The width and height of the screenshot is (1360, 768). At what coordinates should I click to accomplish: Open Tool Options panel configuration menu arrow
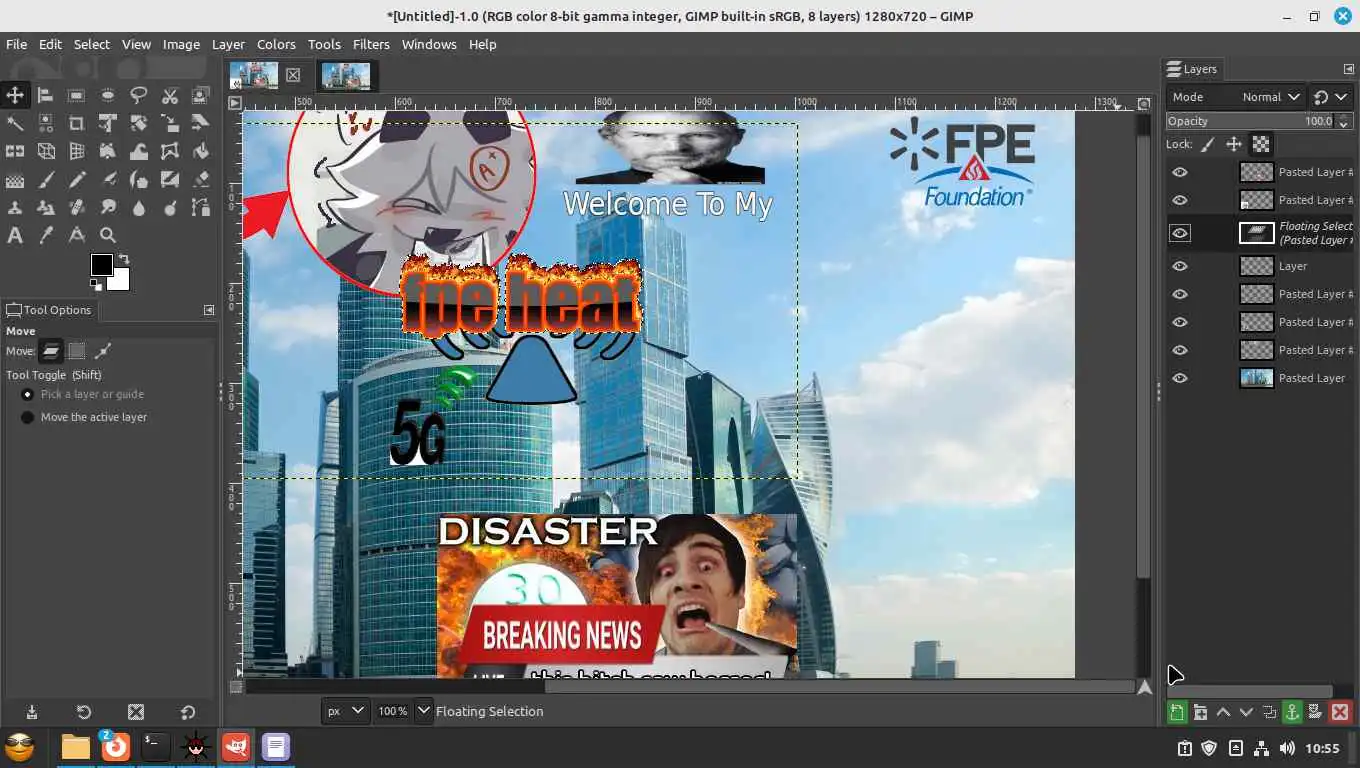tap(209, 310)
